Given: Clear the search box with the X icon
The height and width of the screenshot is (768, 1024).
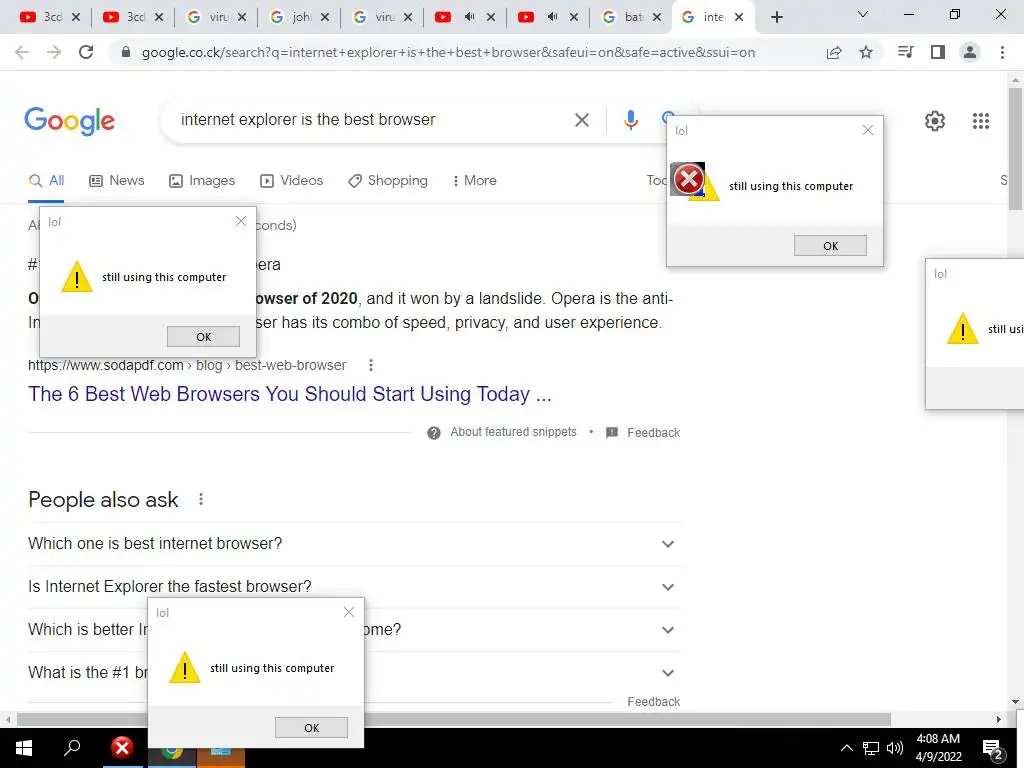Looking at the screenshot, I should pos(581,120).
